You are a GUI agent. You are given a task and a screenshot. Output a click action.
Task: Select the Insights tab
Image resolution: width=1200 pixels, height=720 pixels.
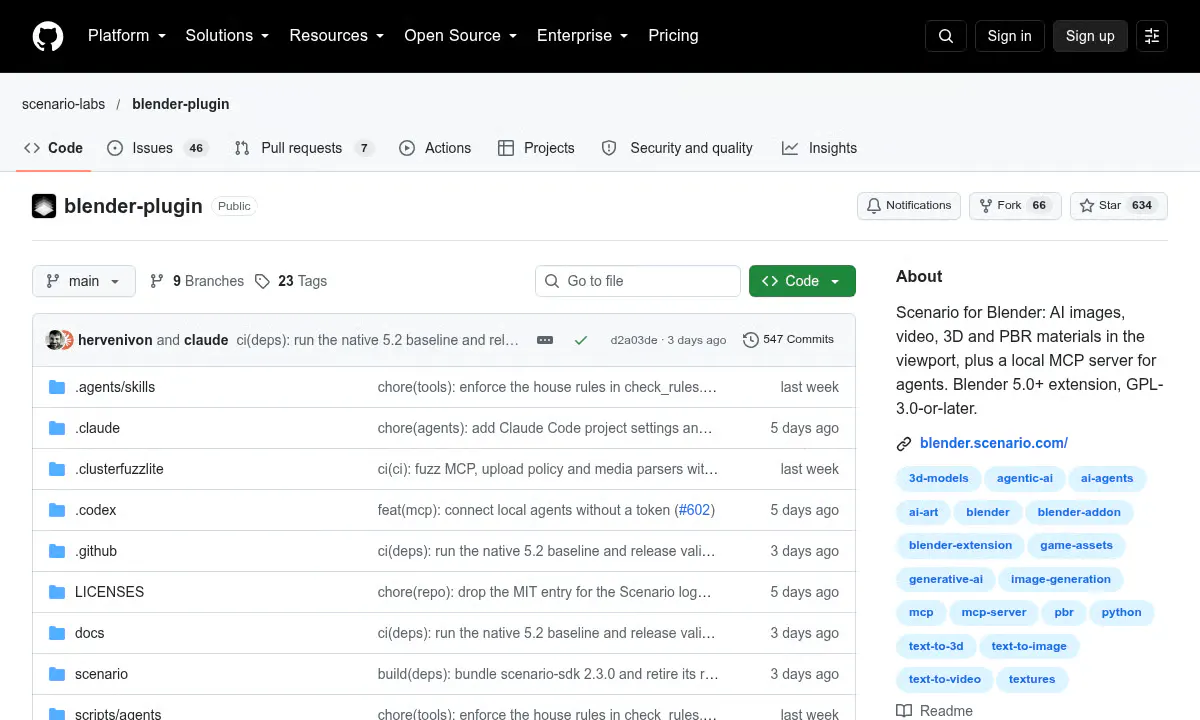(x=820, y=148)
